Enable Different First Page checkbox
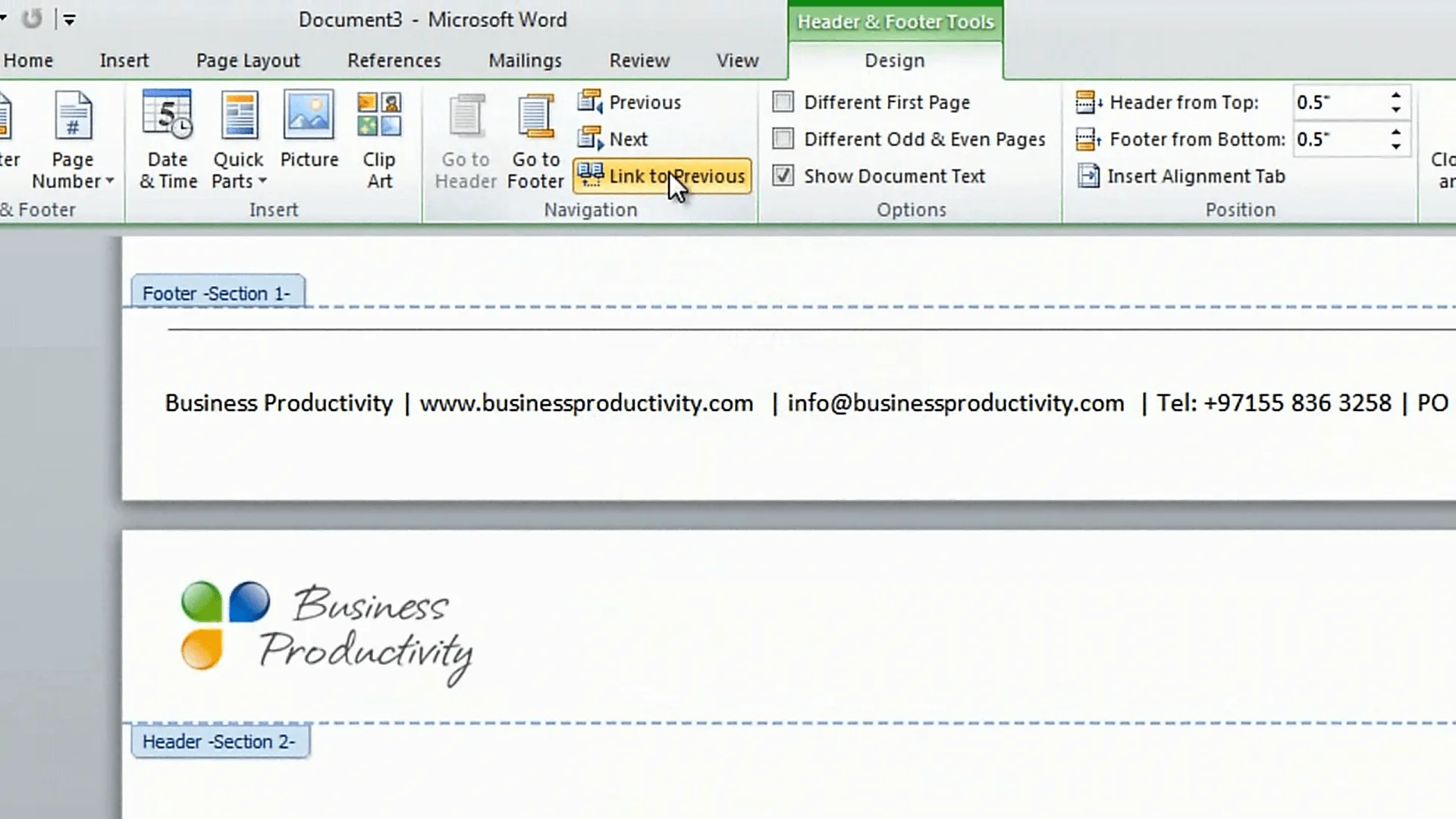1456x819 pixels. click(x=783, y=102)
